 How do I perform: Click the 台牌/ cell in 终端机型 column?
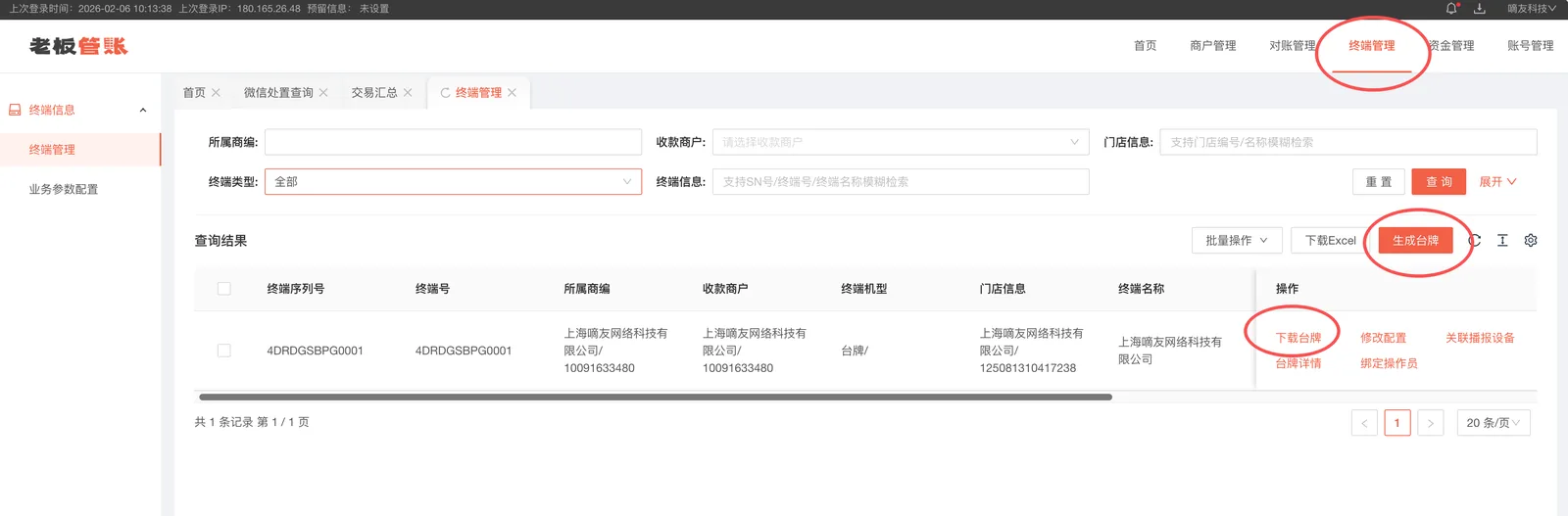tap(855, 351)
